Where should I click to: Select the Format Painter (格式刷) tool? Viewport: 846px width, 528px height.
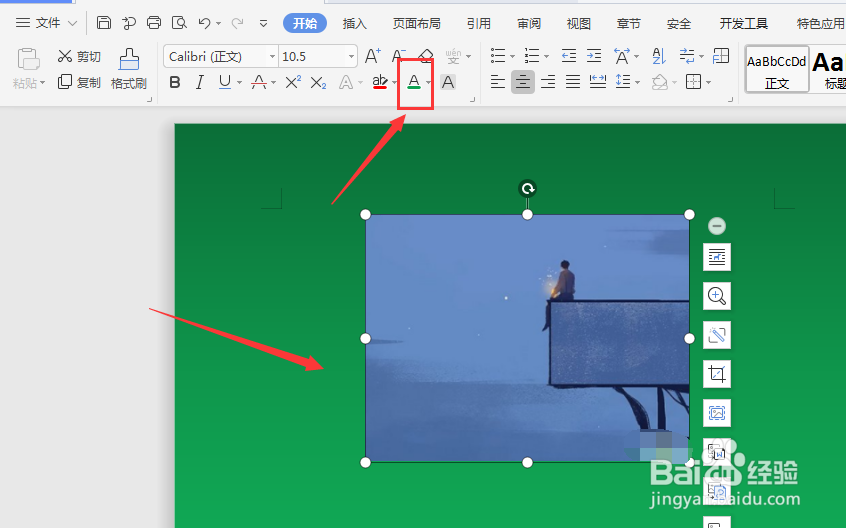pos(129,69)
